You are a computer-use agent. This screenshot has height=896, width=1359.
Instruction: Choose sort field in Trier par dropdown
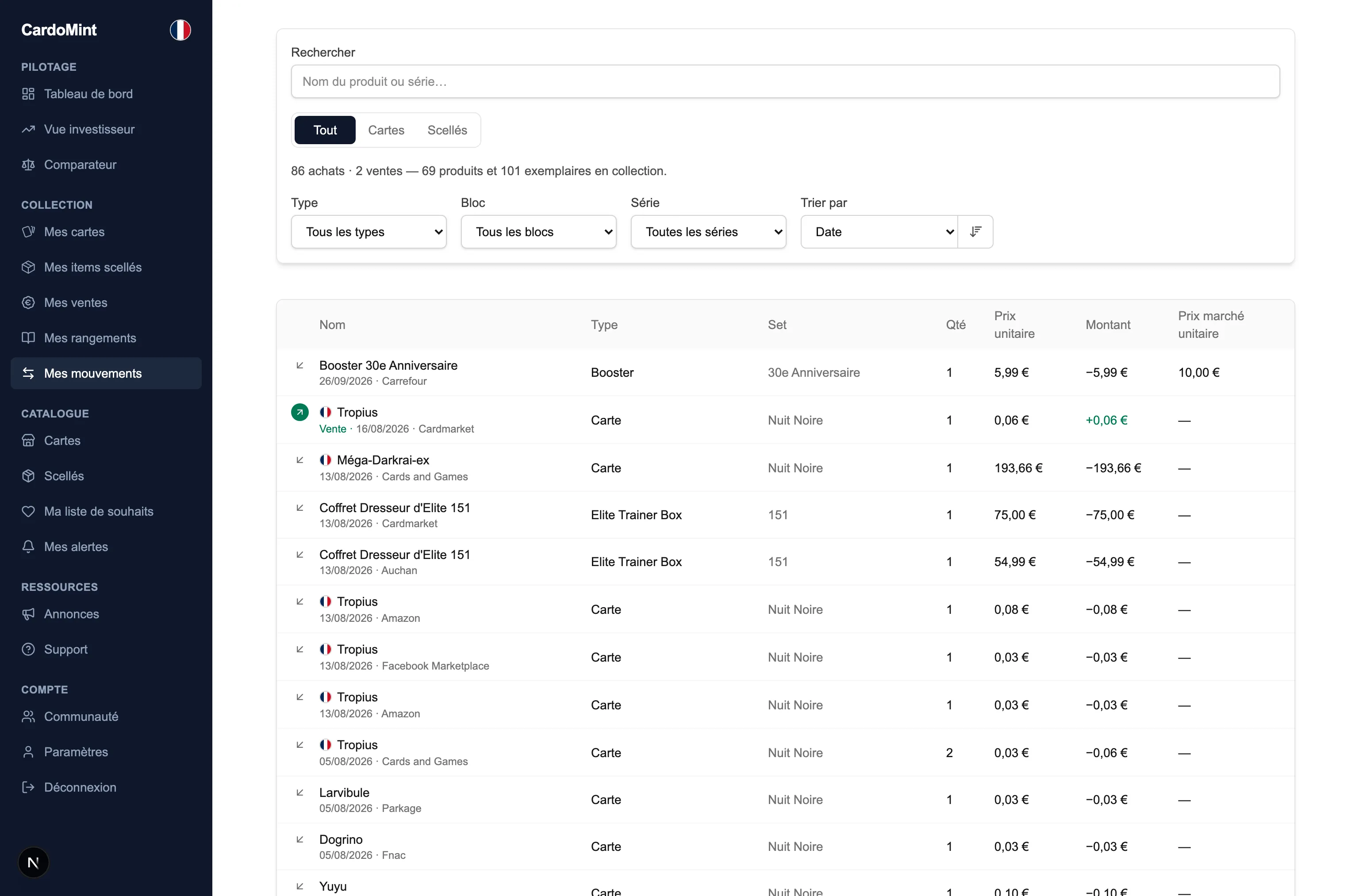coord(879,231)
